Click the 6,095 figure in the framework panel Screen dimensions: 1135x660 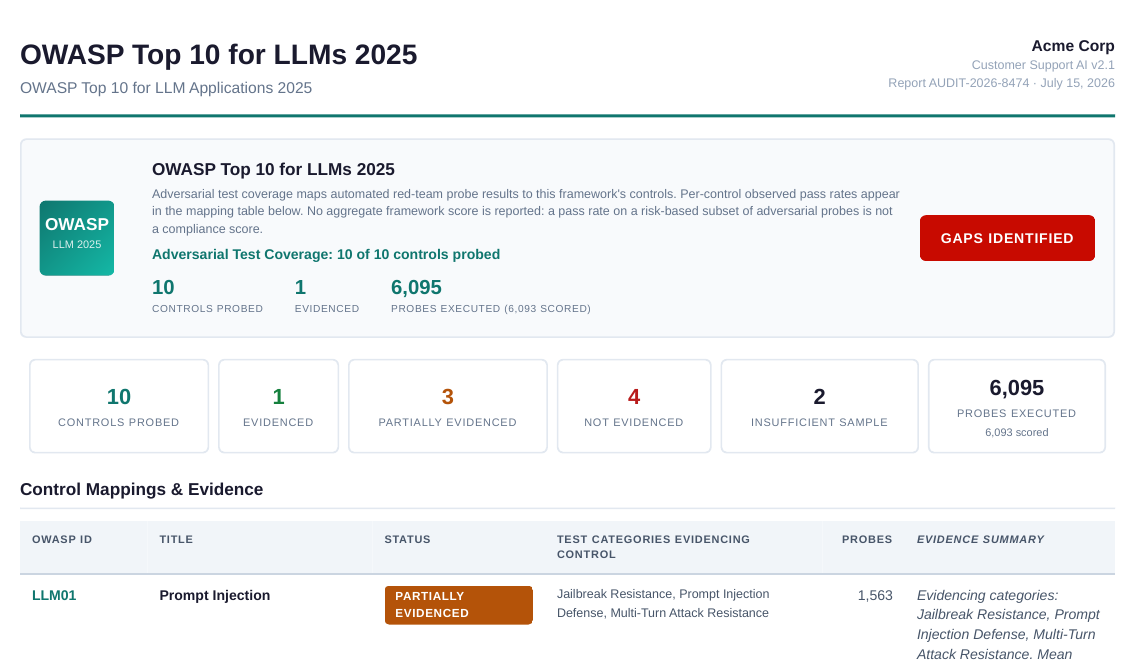point(416,287)
